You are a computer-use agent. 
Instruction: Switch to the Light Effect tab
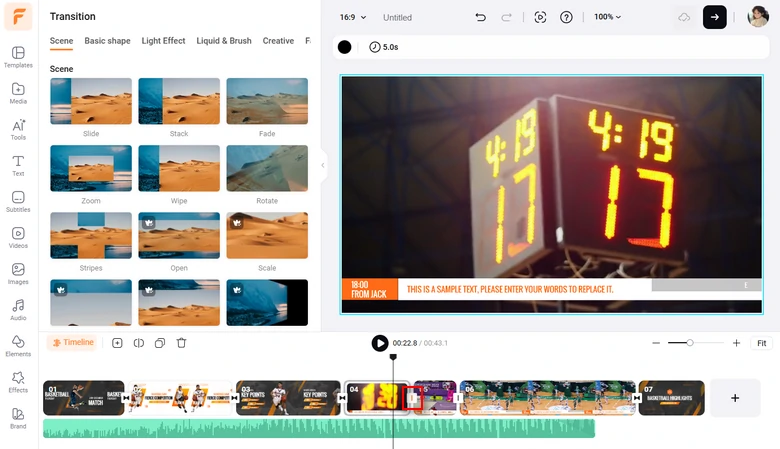(x=163, y=41)
